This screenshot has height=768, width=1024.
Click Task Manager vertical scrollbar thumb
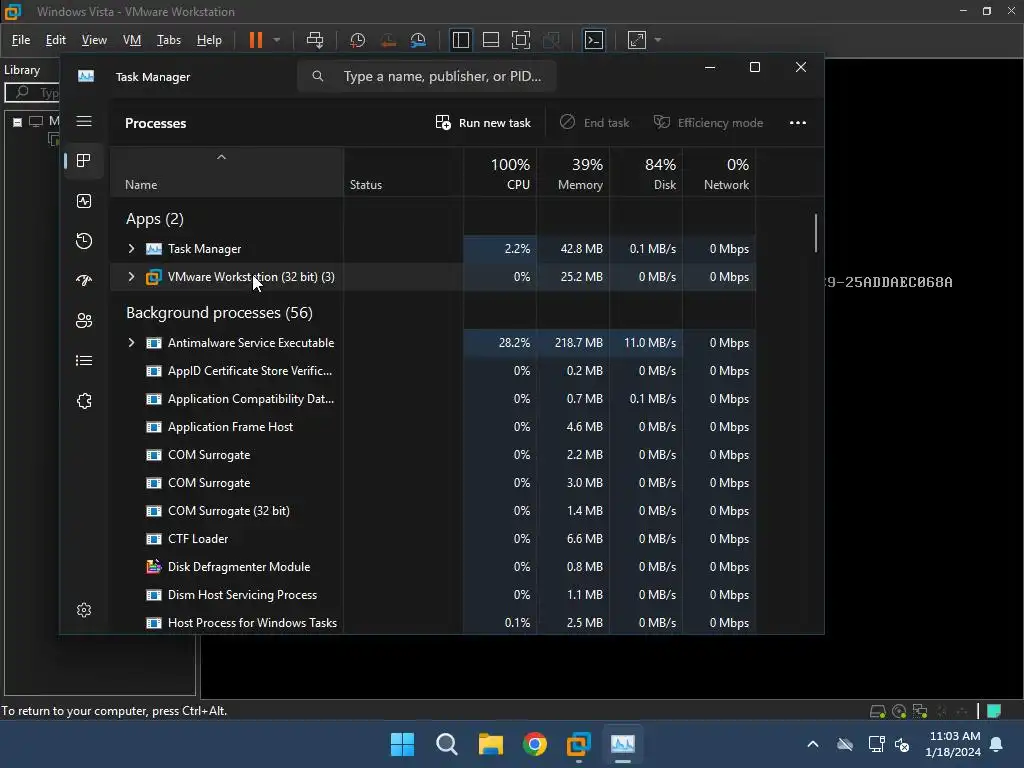(x=816, y=232)
